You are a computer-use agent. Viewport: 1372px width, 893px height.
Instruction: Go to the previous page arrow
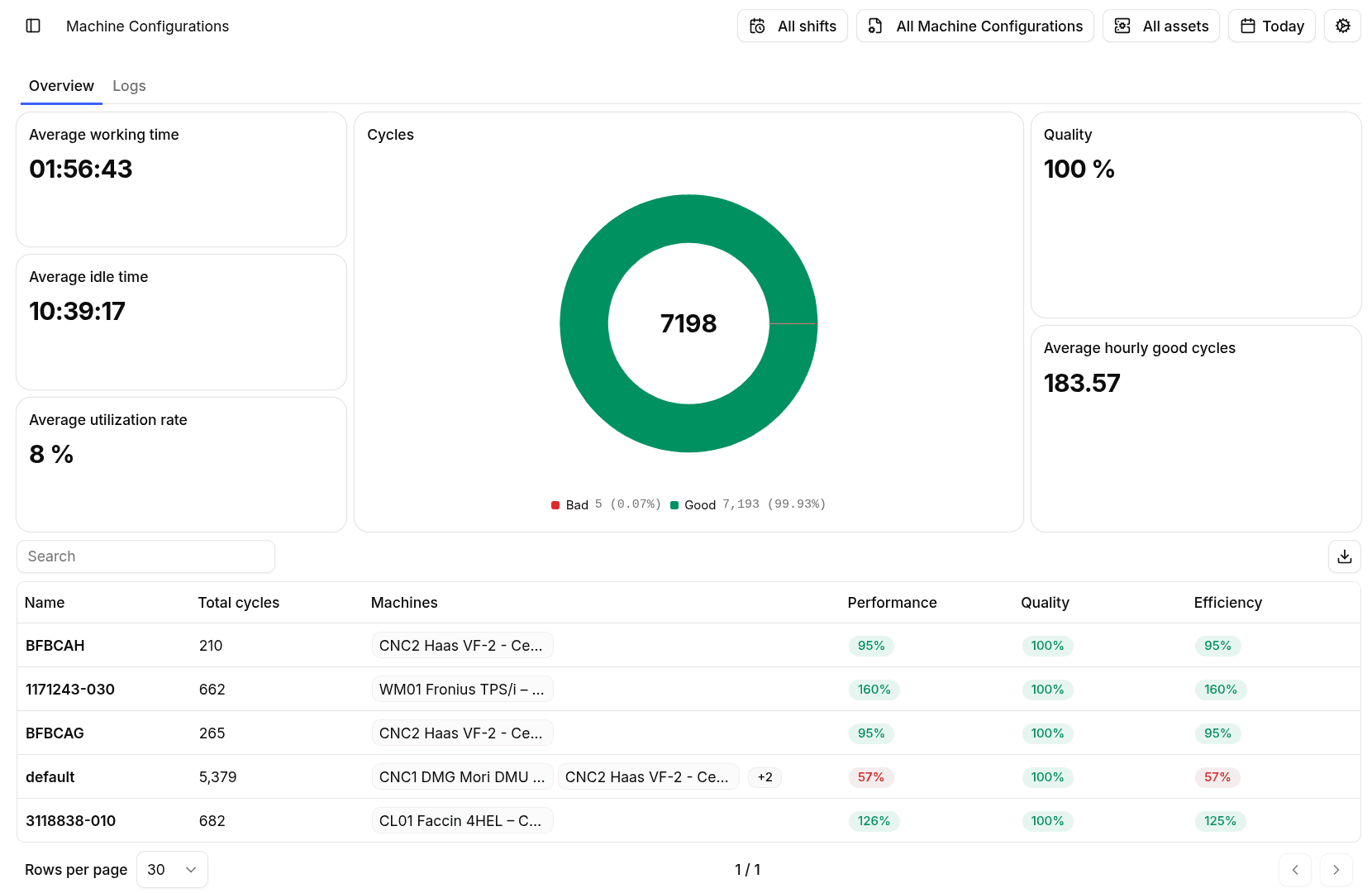(1295, 870)
